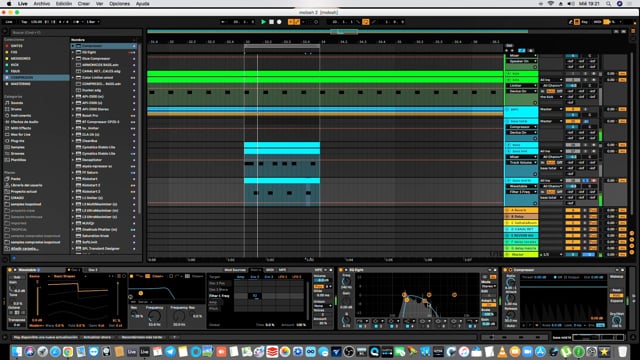The image size is (640, 360).
Task: Open the Wavetable device chooser
Action: pyautogui.click(x=522, y=186)
